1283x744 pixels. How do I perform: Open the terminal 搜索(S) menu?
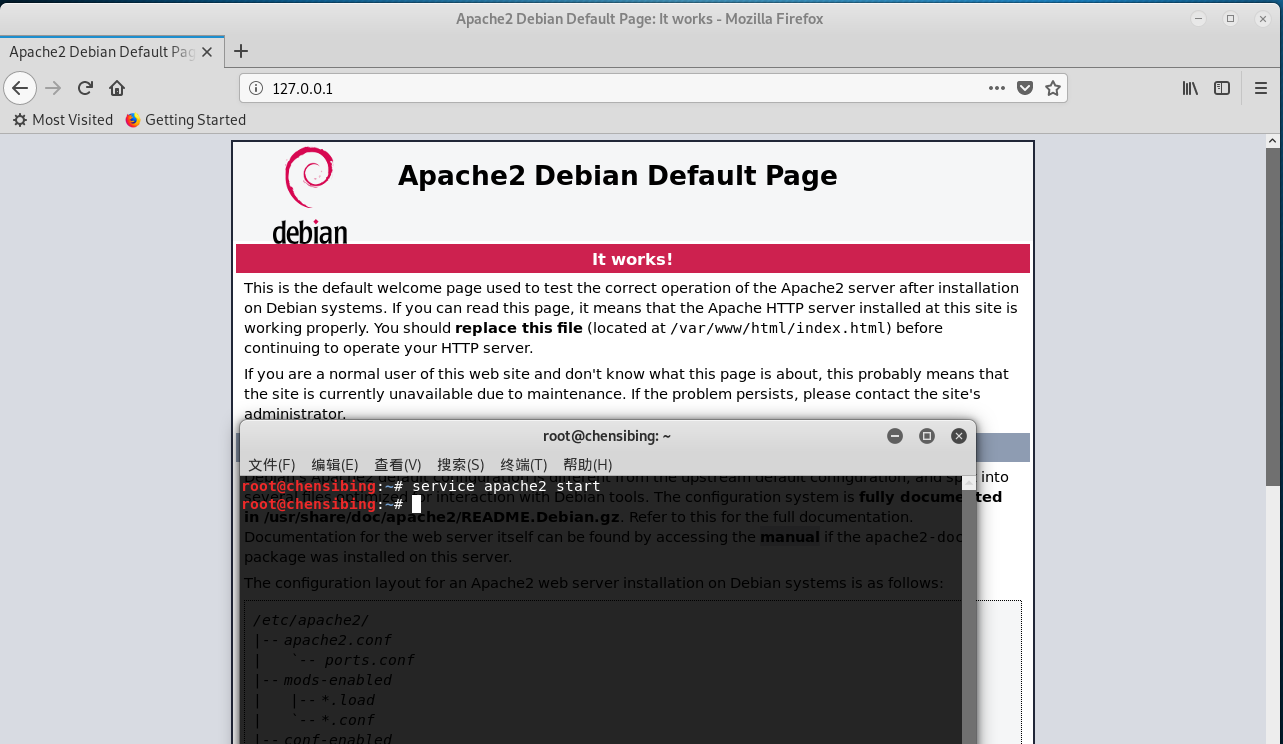(x=461, y=465)
